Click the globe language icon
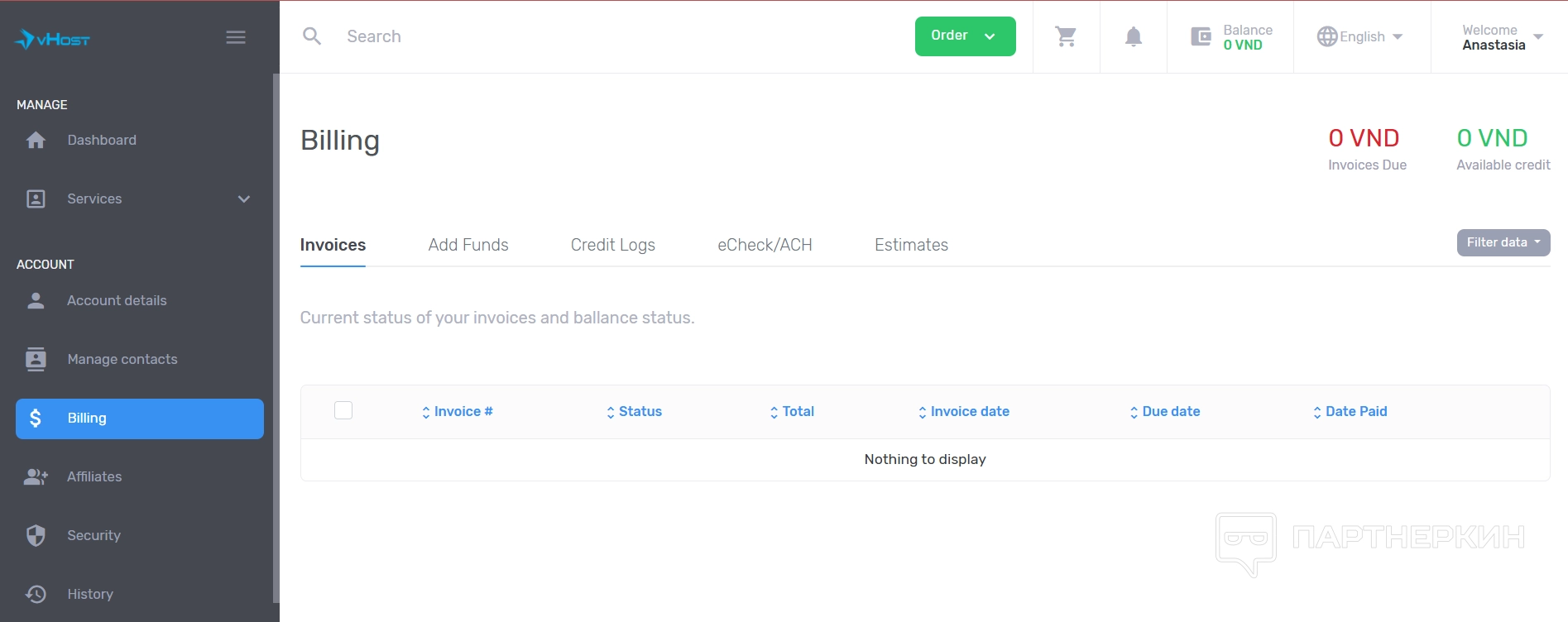Screen dimensions: 1568x622 tap(1327, 36)
